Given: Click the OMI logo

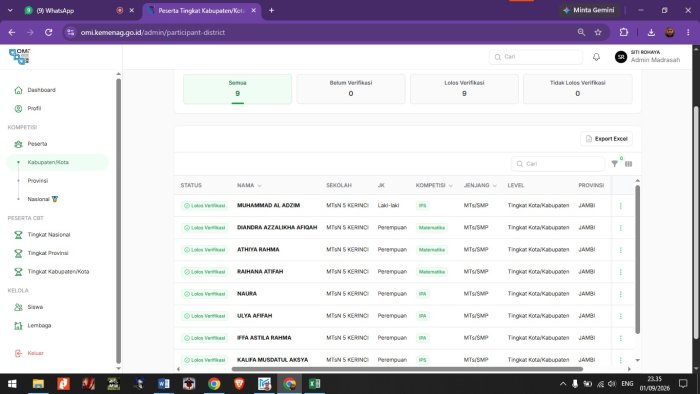Looking at the screenshot, I should (x=20, y=57).
